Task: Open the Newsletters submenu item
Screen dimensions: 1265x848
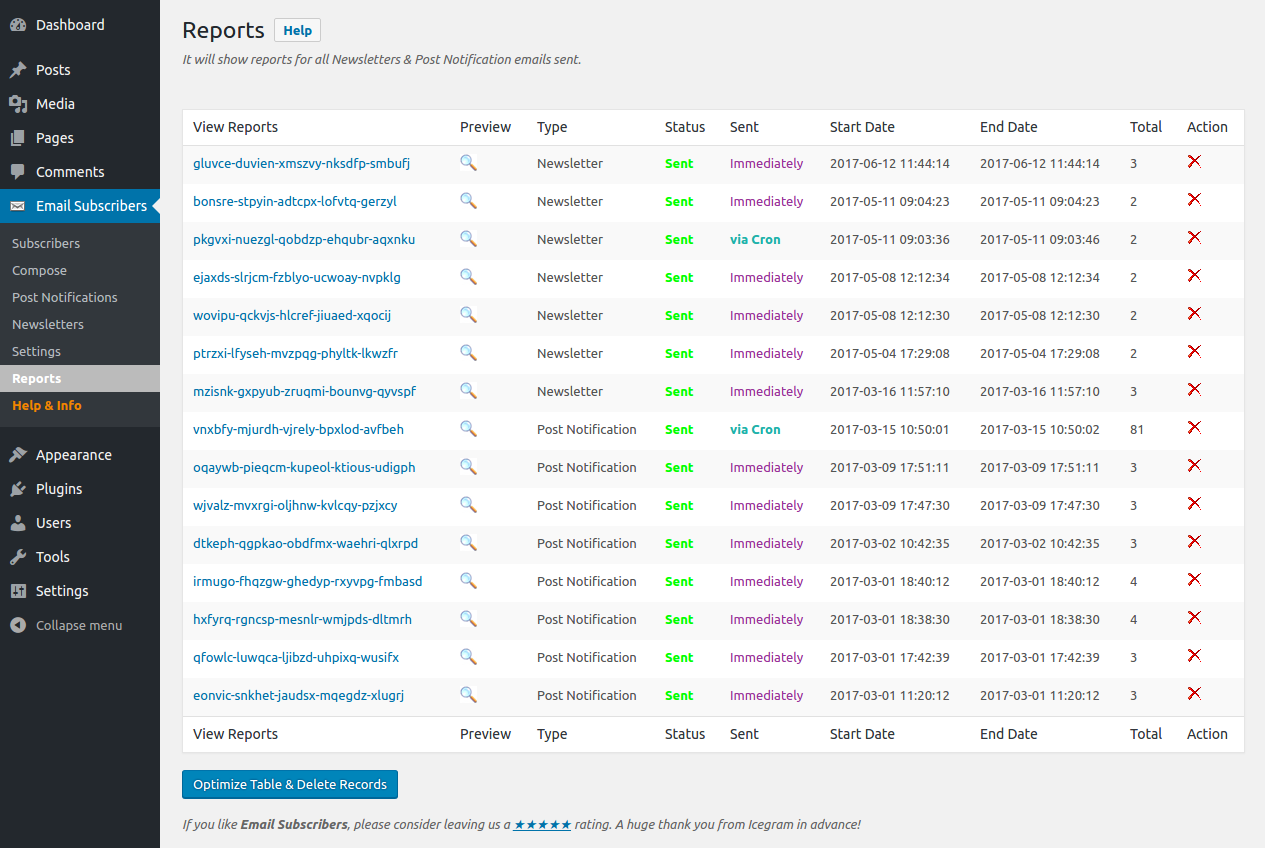Action: click(x=48, y=324)
